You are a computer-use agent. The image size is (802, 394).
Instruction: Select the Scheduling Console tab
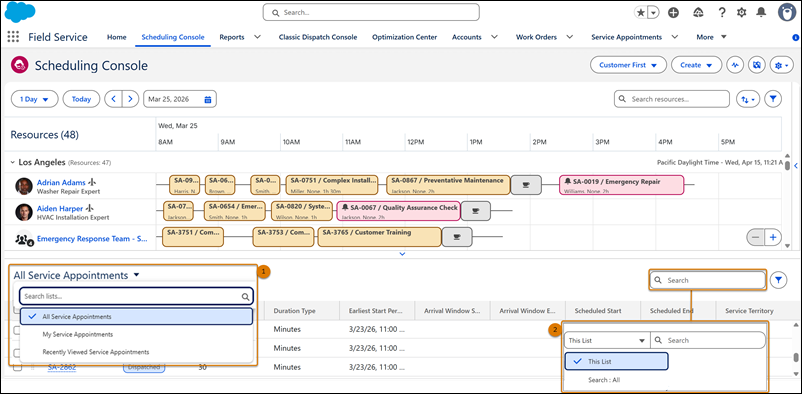(x=173, y=37)
